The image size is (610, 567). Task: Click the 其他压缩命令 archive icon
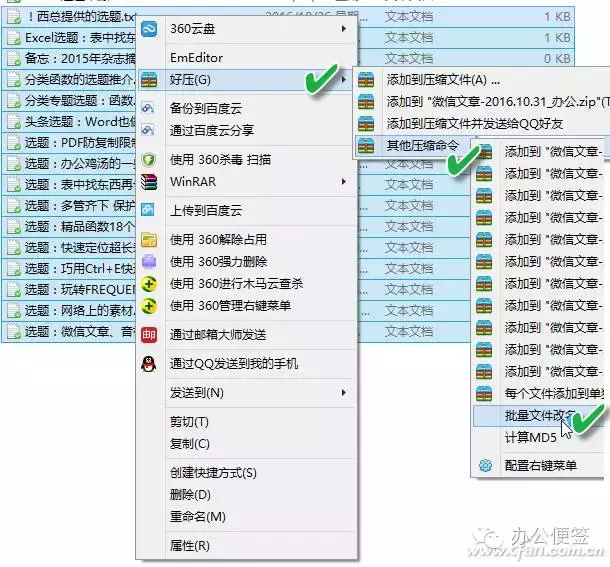coord(366,146)
